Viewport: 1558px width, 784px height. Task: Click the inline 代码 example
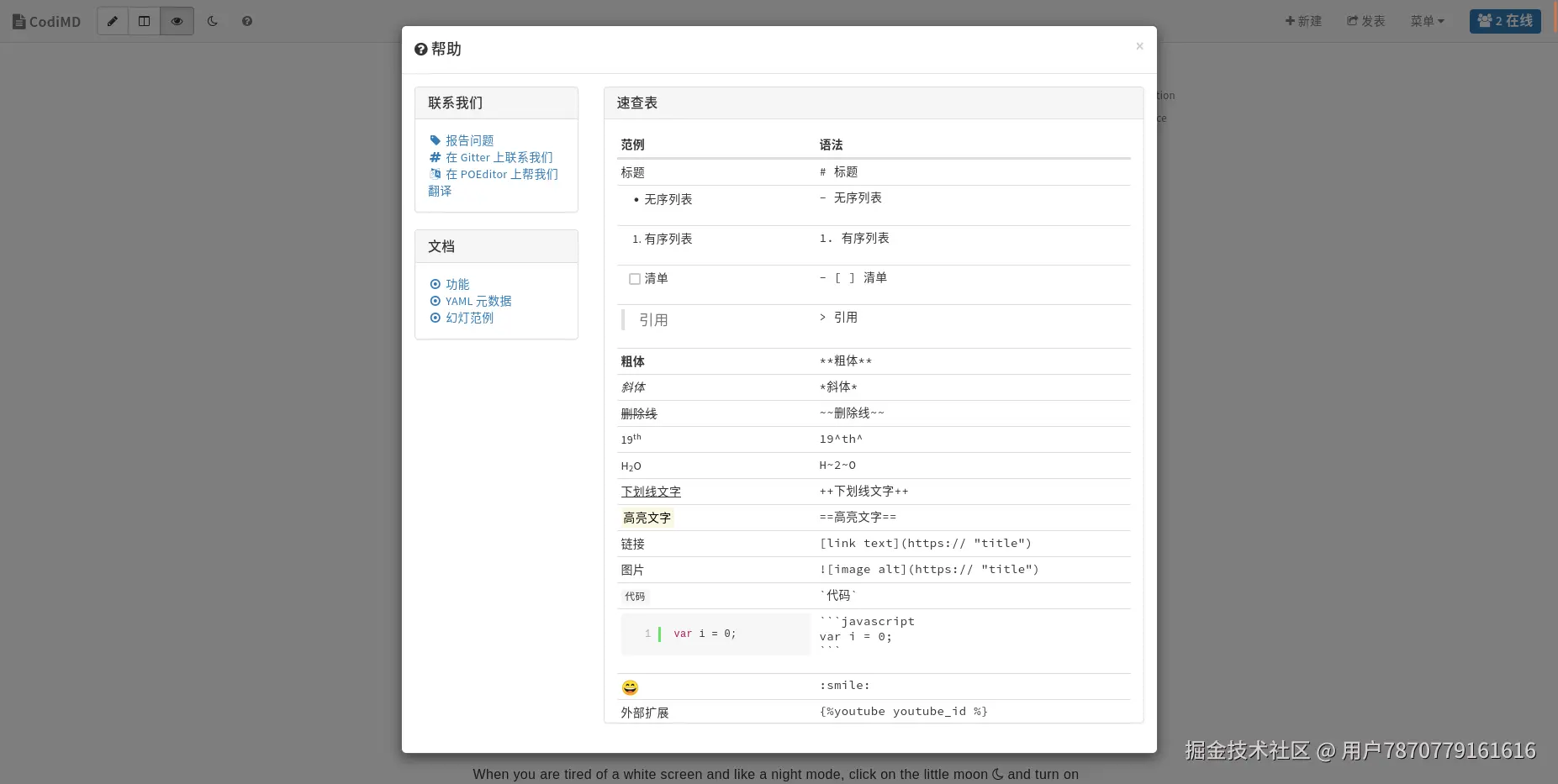635,596
